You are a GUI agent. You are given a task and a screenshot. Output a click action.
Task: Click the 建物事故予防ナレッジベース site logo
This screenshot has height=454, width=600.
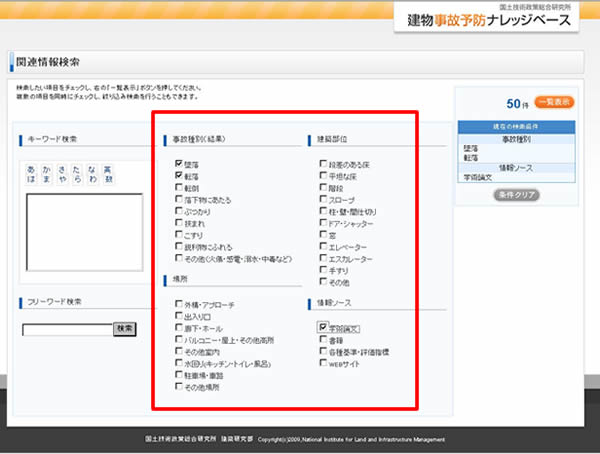[489, 20]
